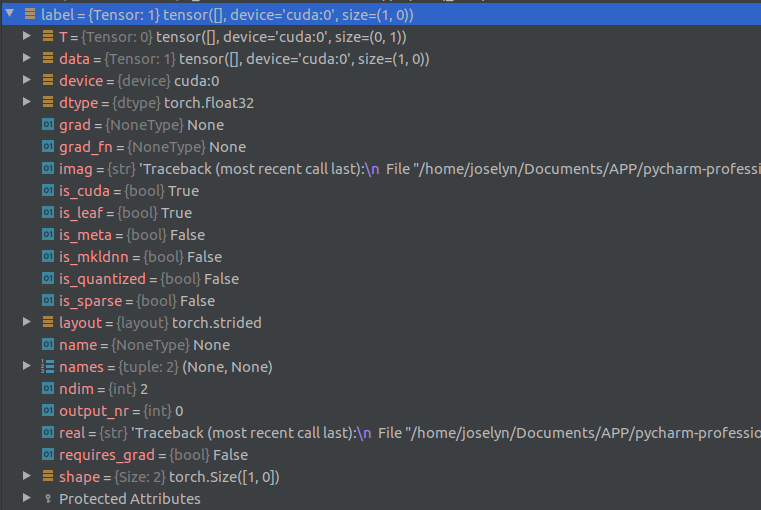Select the data = tensor row
Image resolution: width=761 pixels, height=510 pixels.
pyautogui.click(x=244, y=59)
